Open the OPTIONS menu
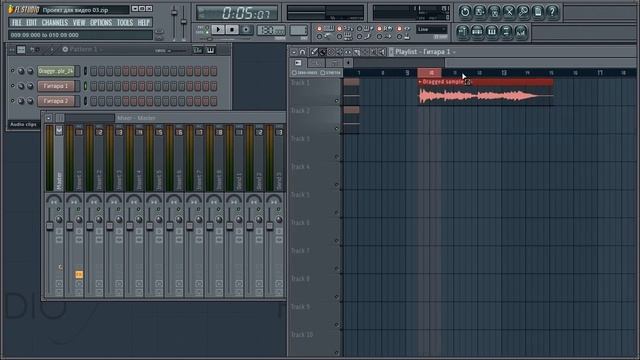The width and height of the screenshot is (640, 360). tap(101, 22)
